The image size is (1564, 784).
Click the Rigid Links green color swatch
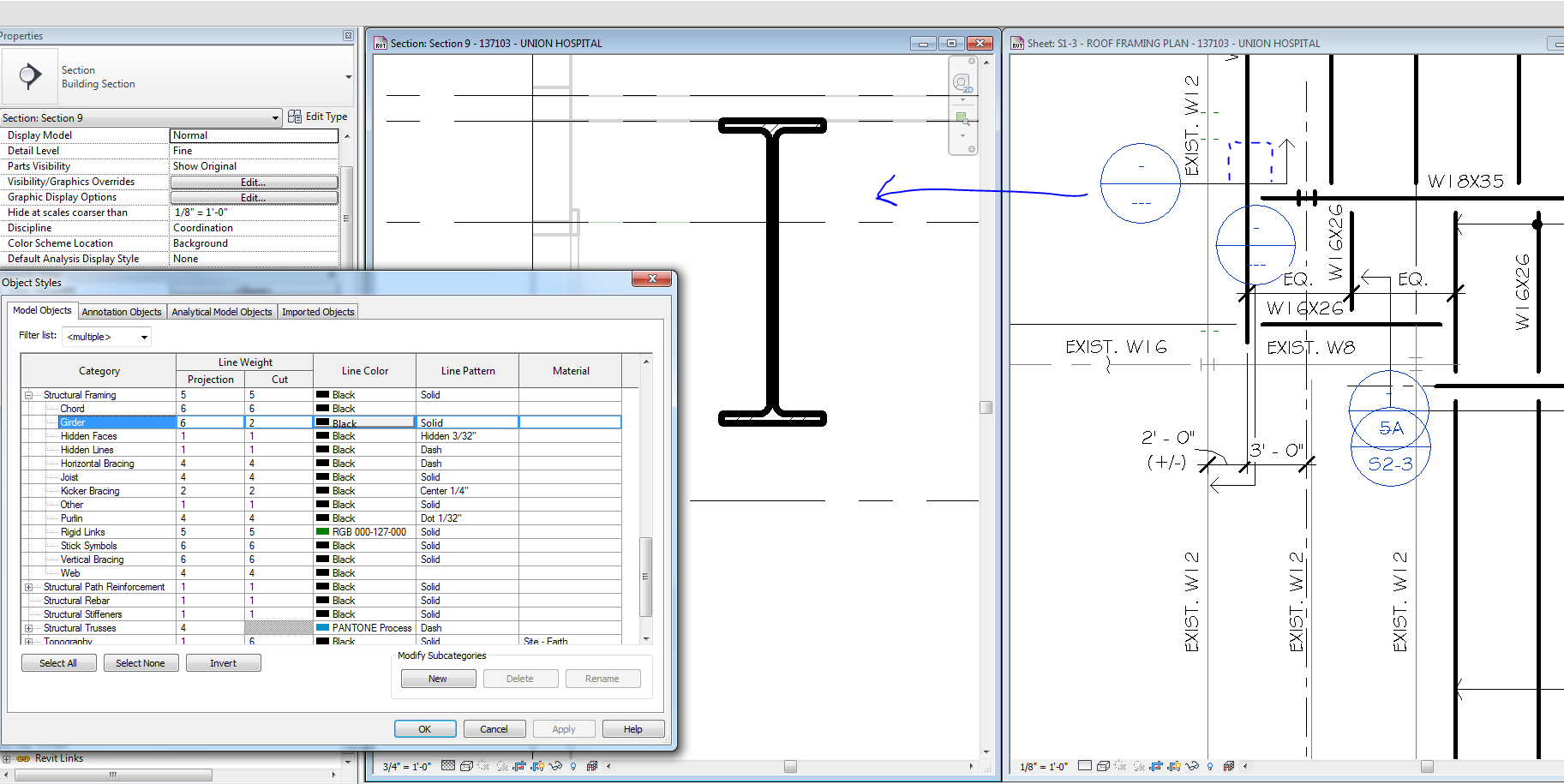tap(322, 532)
